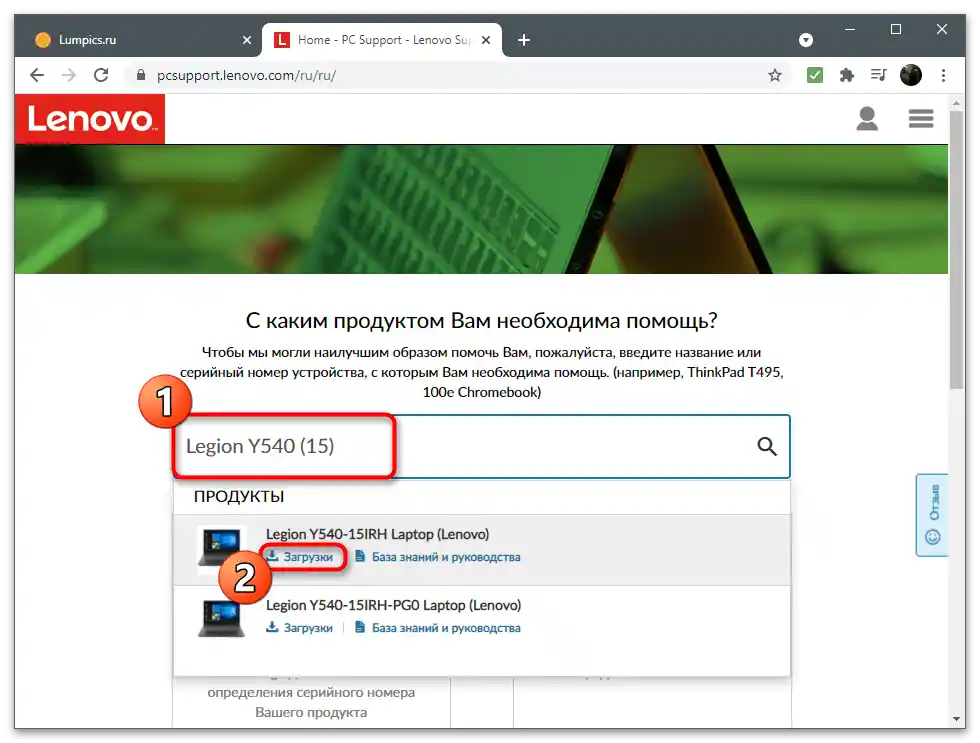
Task: Open База знаний for Legion Y540-15IRH-PG0
Action: [x=438, y=627]
